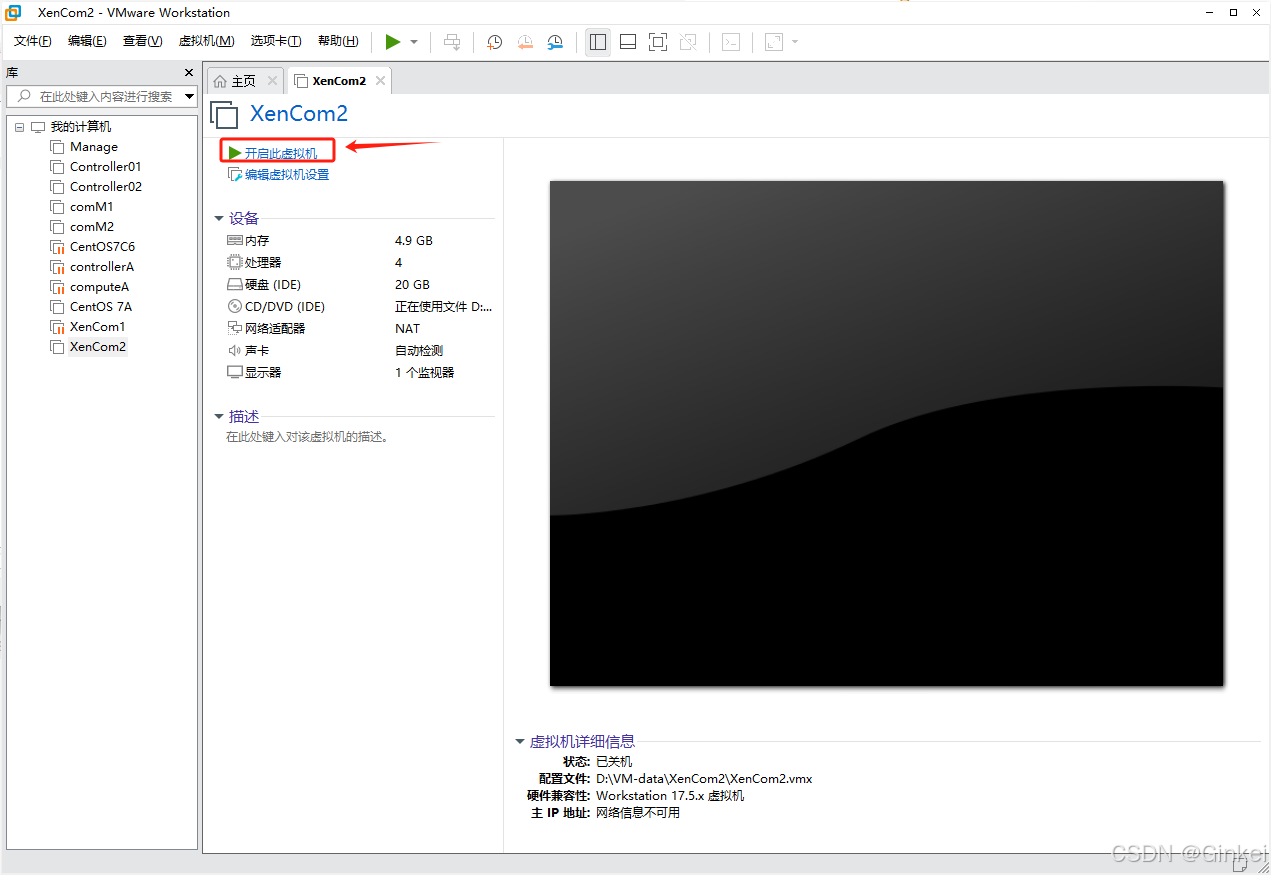Collapse the 我的计算机 tree node
Viewport: 1271px width, 875px height.
pos(19,127)
